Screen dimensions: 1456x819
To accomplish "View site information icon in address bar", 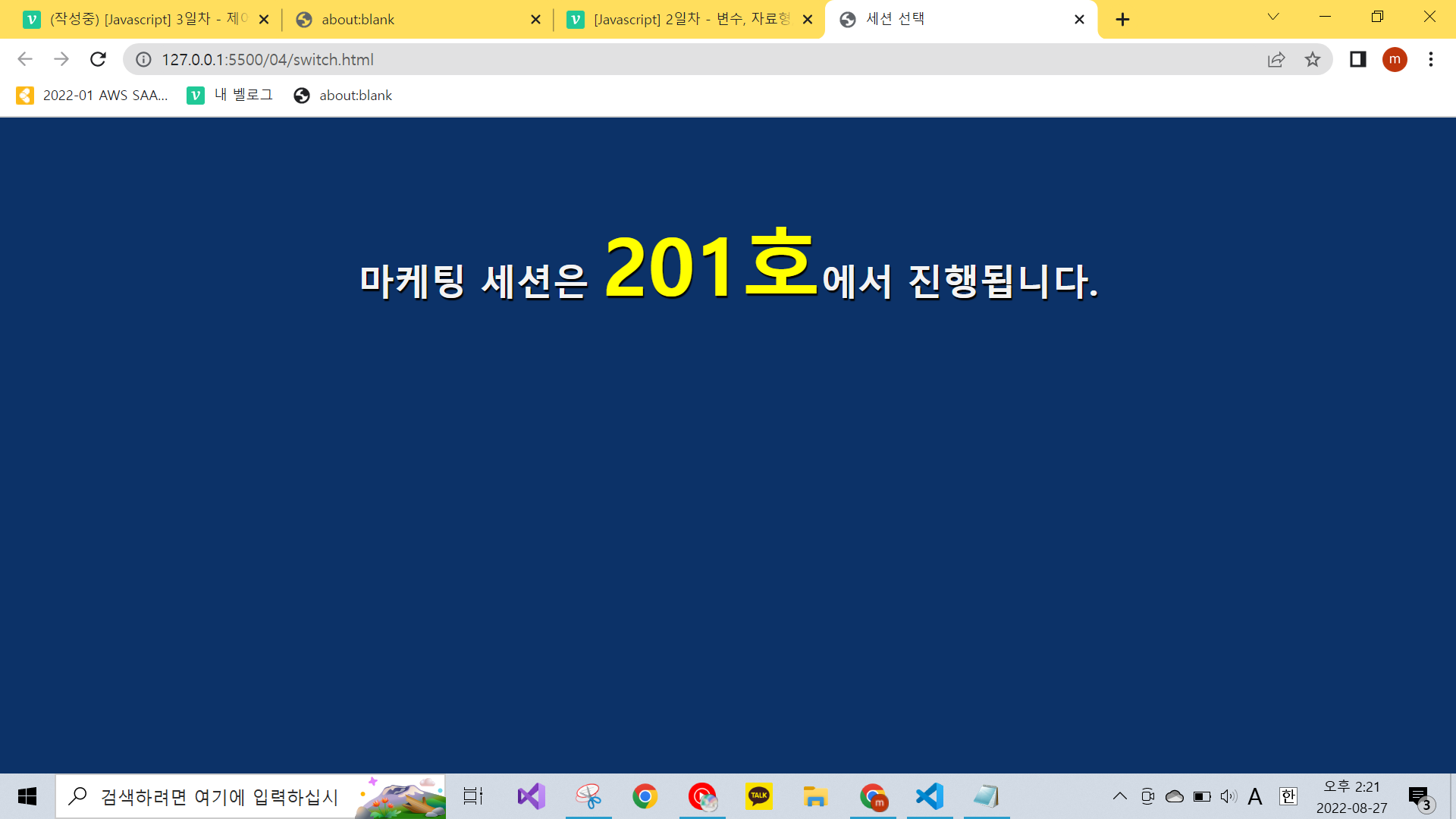I will [143, 59].
